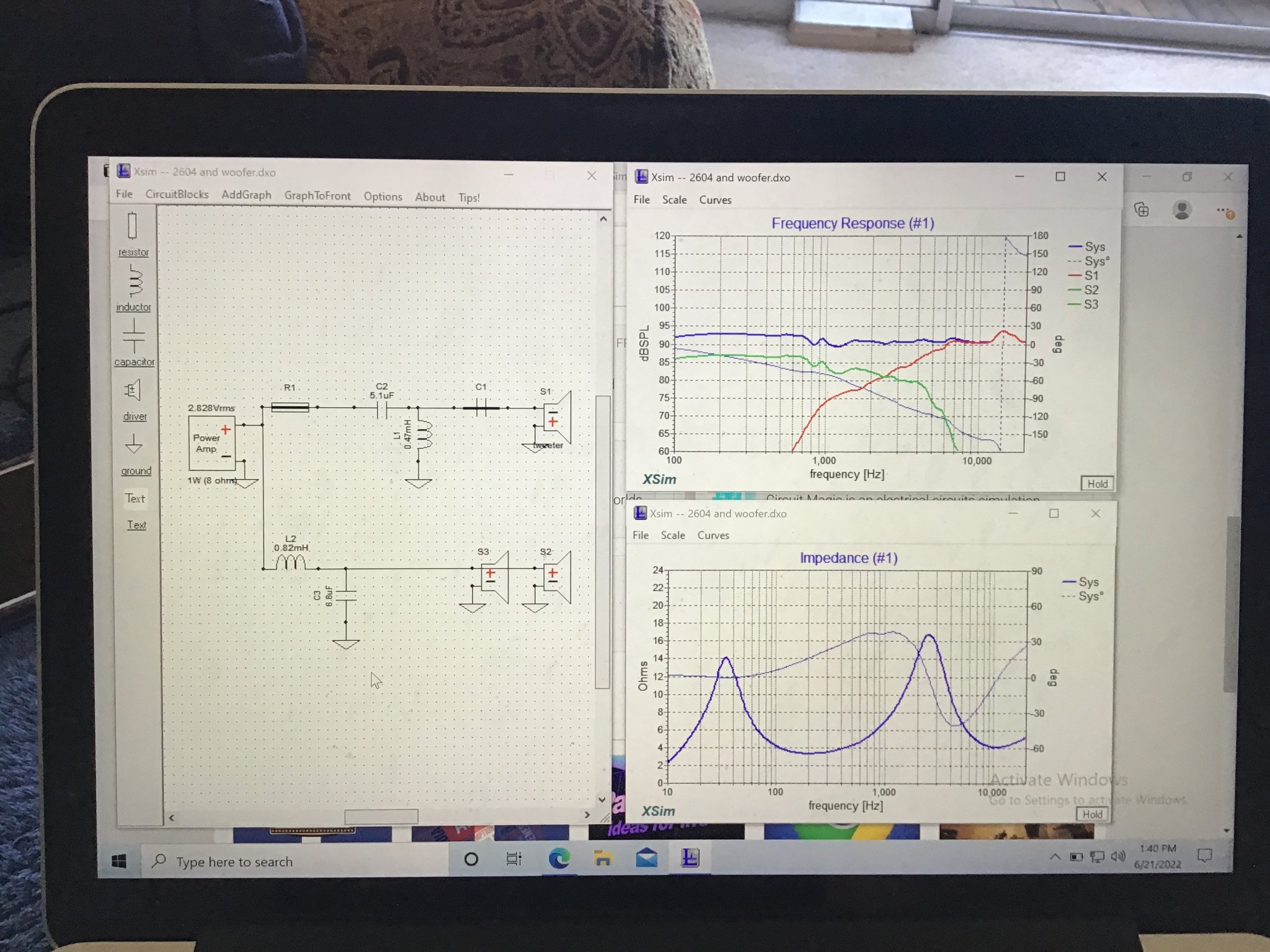
Task: Select capacitor C3 6.8uF in schematic
Action: pyautogui.click(x=345, y=596)
